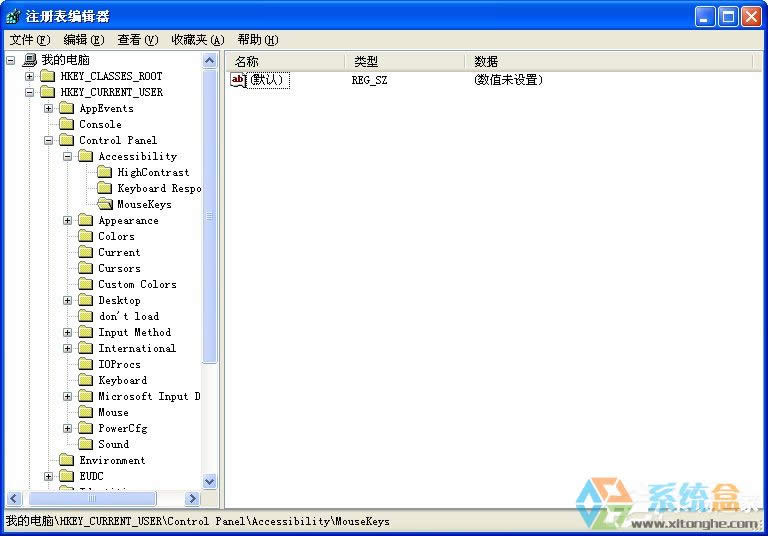Click the tree's vertical scrollbar down arrow
768x536 pixels.
pyautogui.click(x=210, y=481)
